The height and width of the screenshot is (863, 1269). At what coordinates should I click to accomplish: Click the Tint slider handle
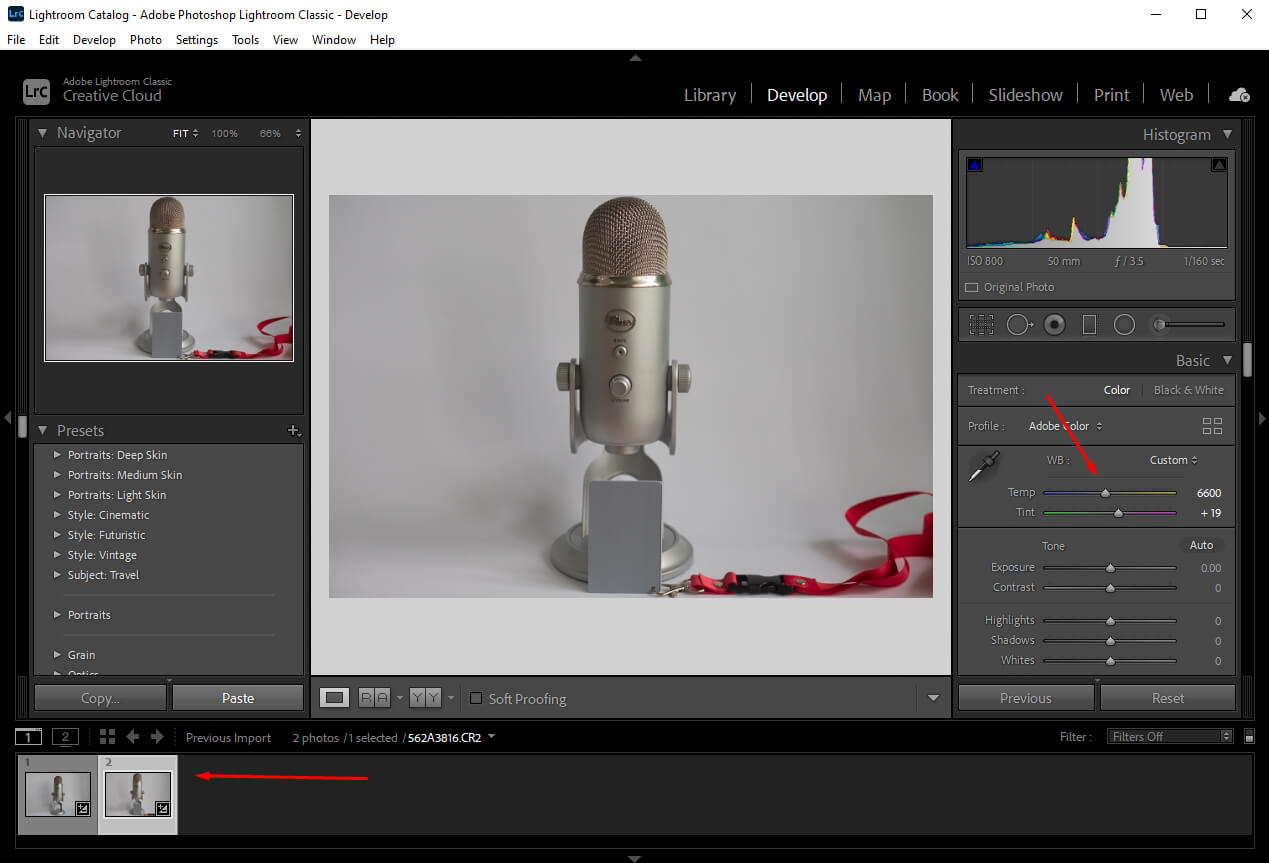(1118, 513)
